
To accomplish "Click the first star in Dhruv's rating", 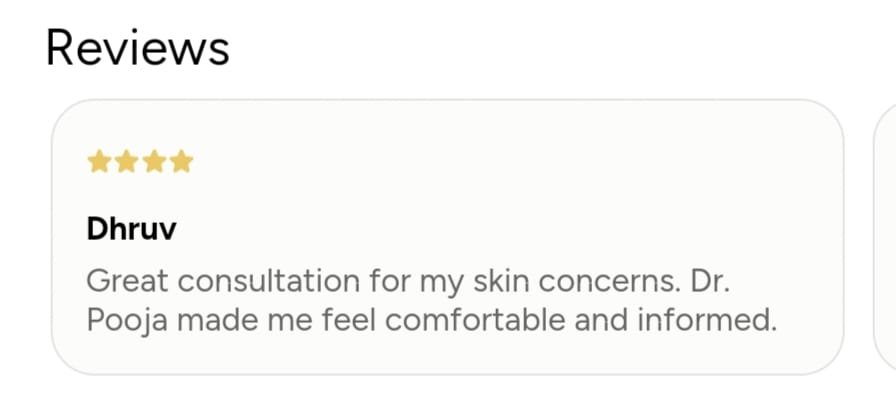I will (98, 162).
